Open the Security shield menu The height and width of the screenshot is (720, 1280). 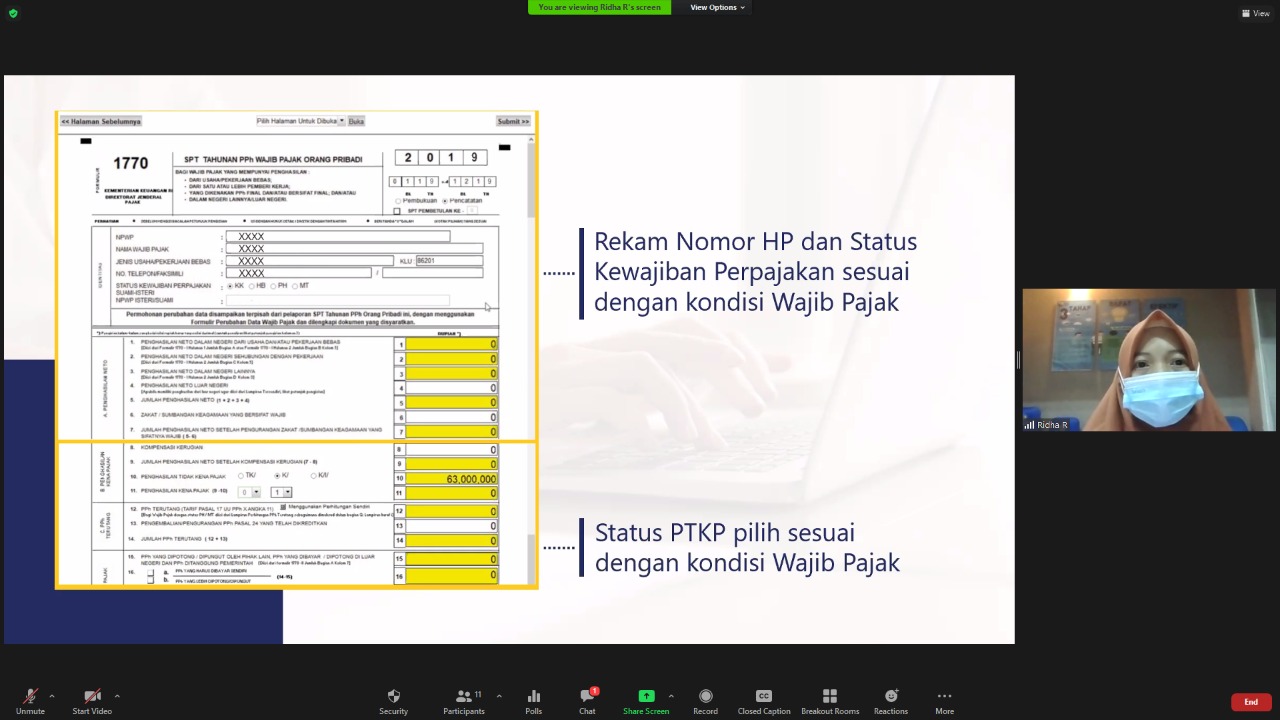coord(393,700)
